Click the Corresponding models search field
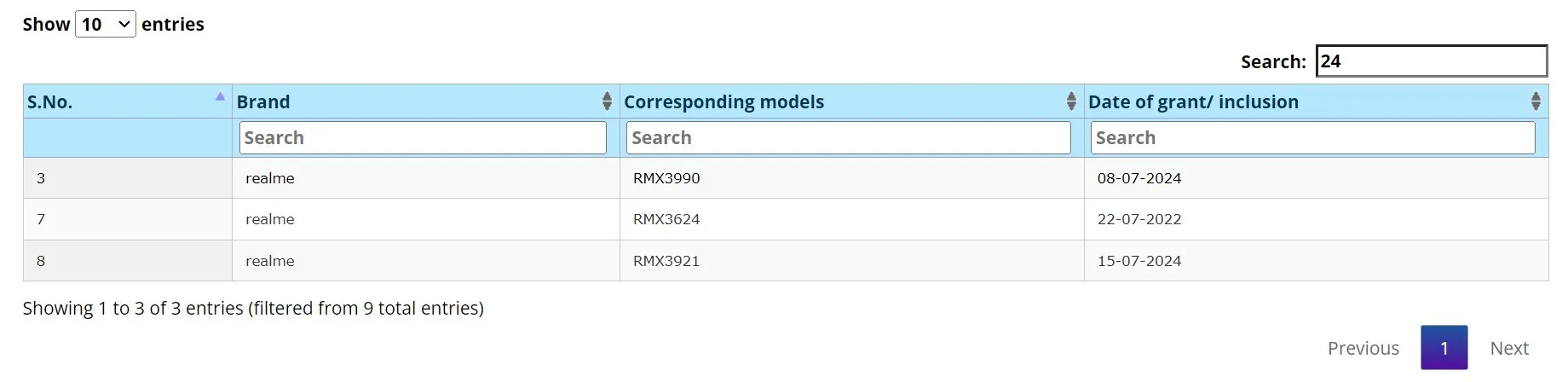This screenshot has height=382, width=1568. (x=849, y=138)
